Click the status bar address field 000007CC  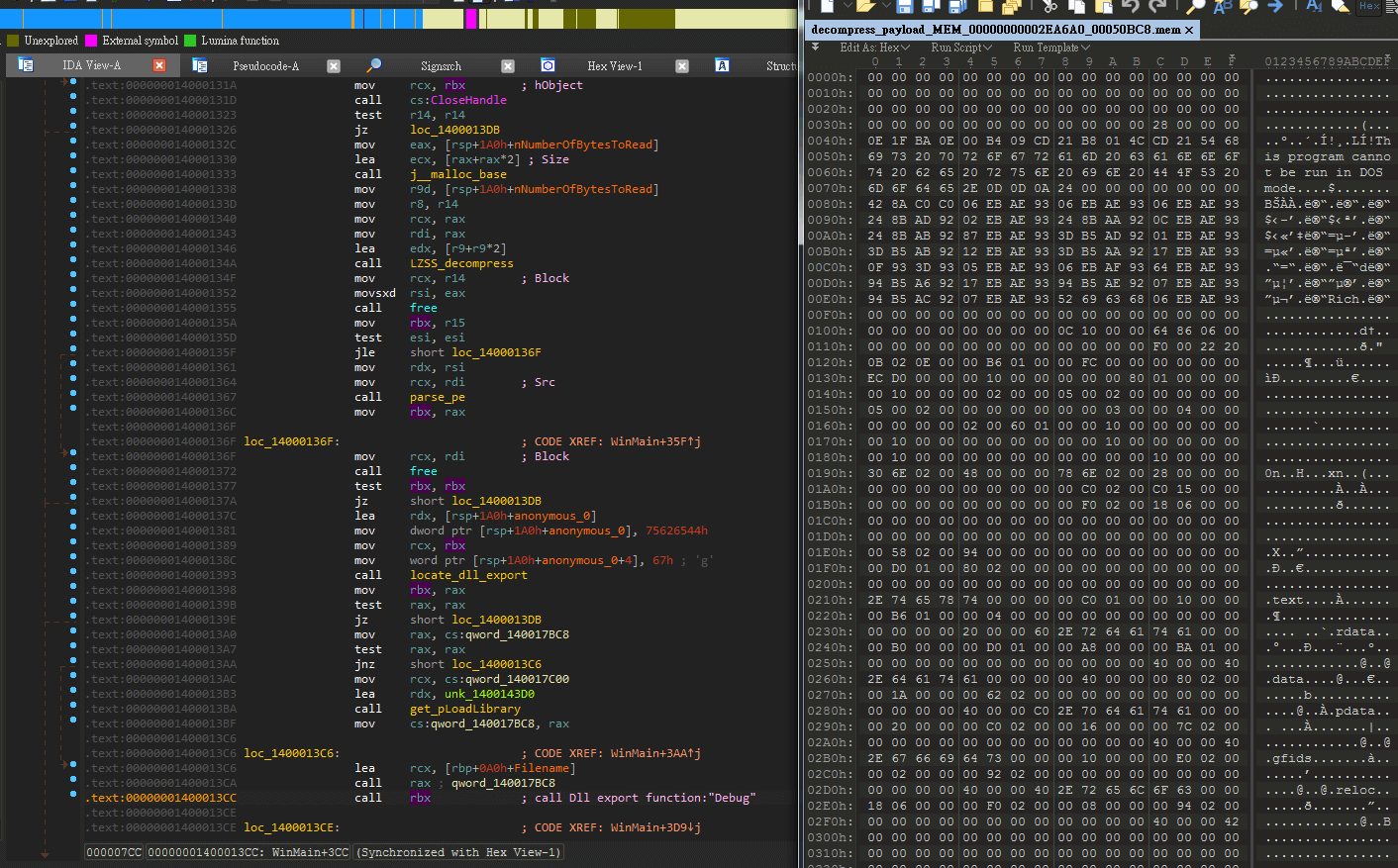click(114, 852)
